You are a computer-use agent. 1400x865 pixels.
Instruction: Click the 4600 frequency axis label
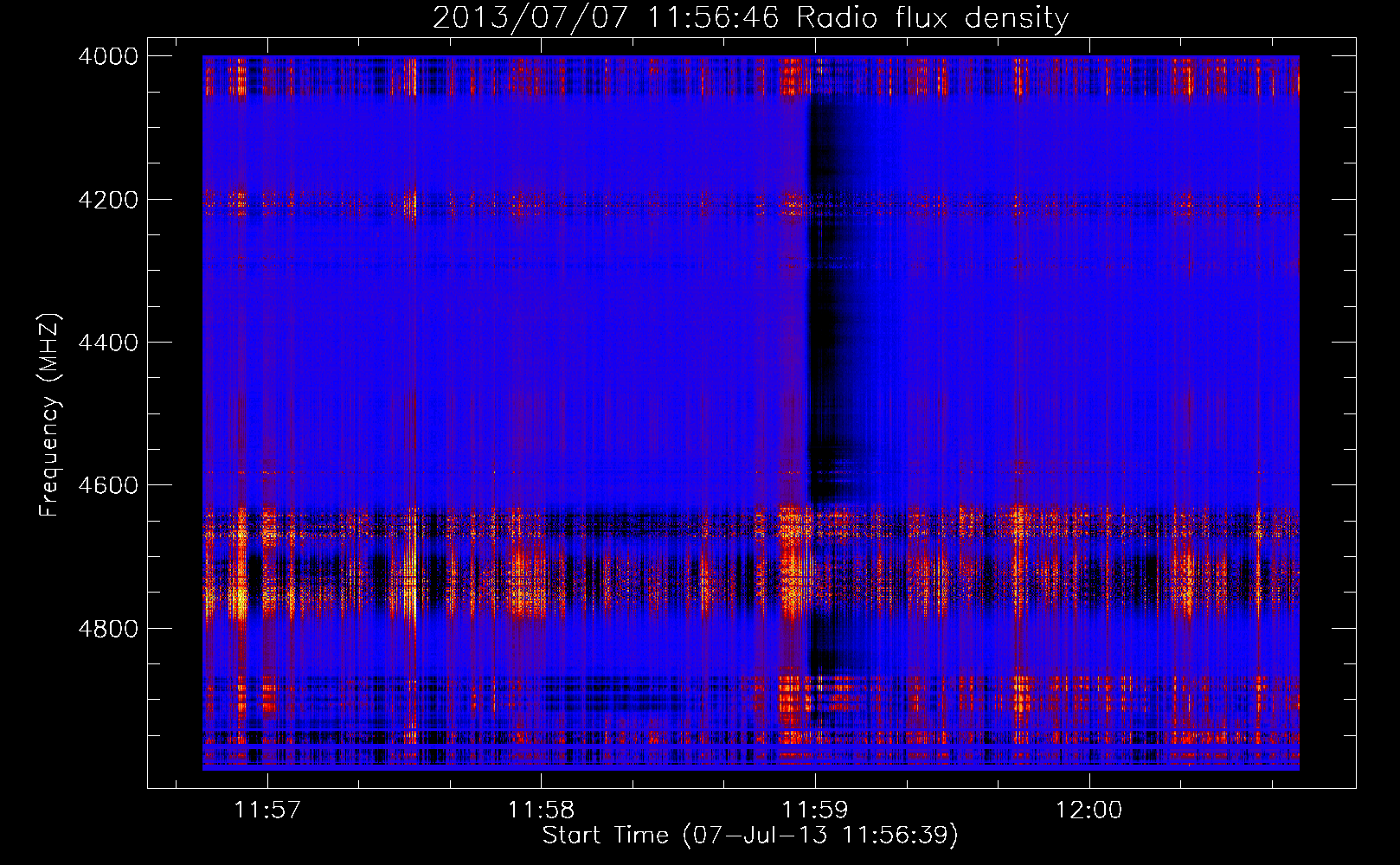point(108,485)
